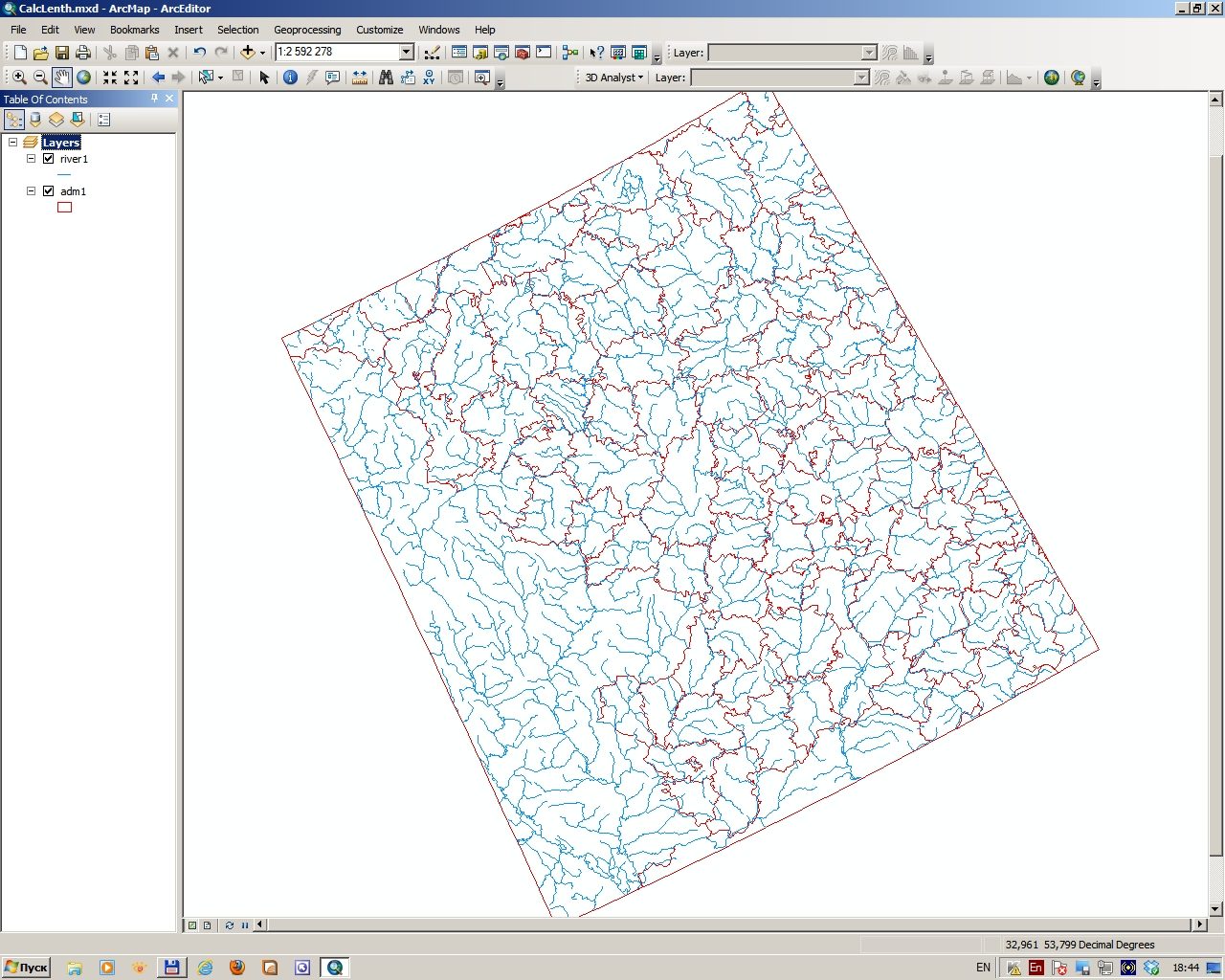Image resolution: width=1225 pixels, height=980 pixels.
Task: Open the Python window icon
Action: click(x=544, y=53)
